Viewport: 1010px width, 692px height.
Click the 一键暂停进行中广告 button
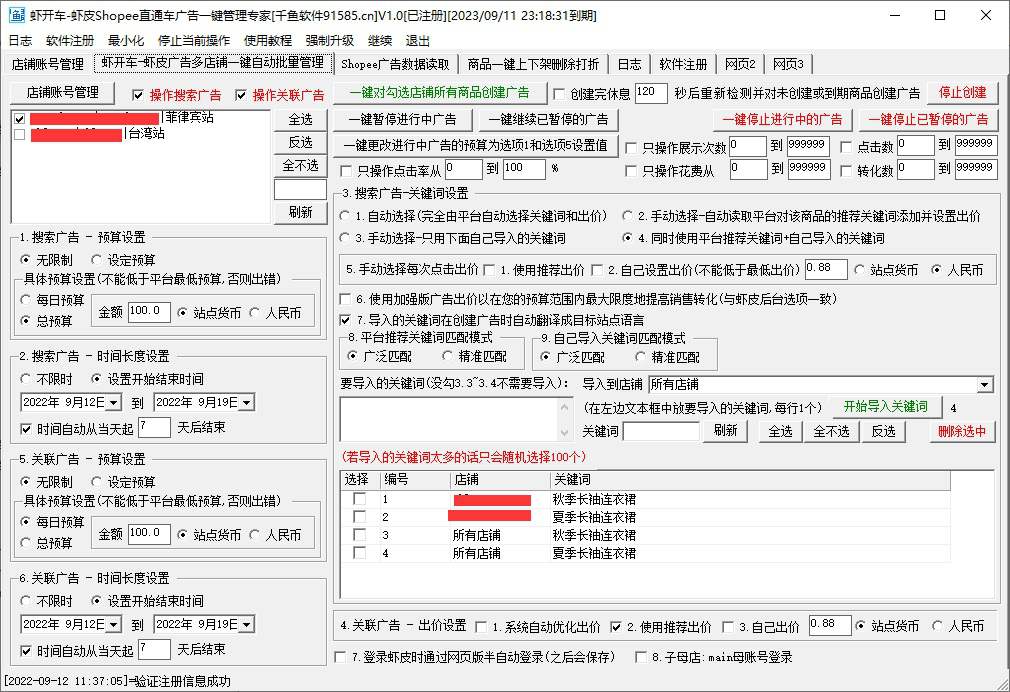click(400, 119)
